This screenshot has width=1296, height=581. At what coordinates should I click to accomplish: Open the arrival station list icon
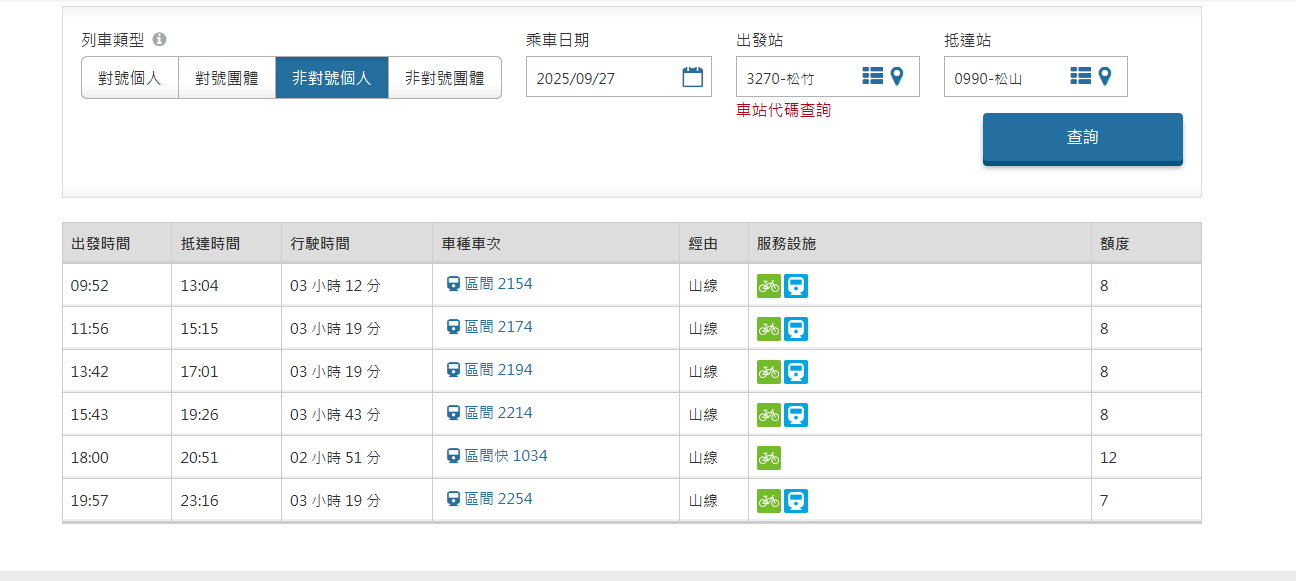[1080, 76]
